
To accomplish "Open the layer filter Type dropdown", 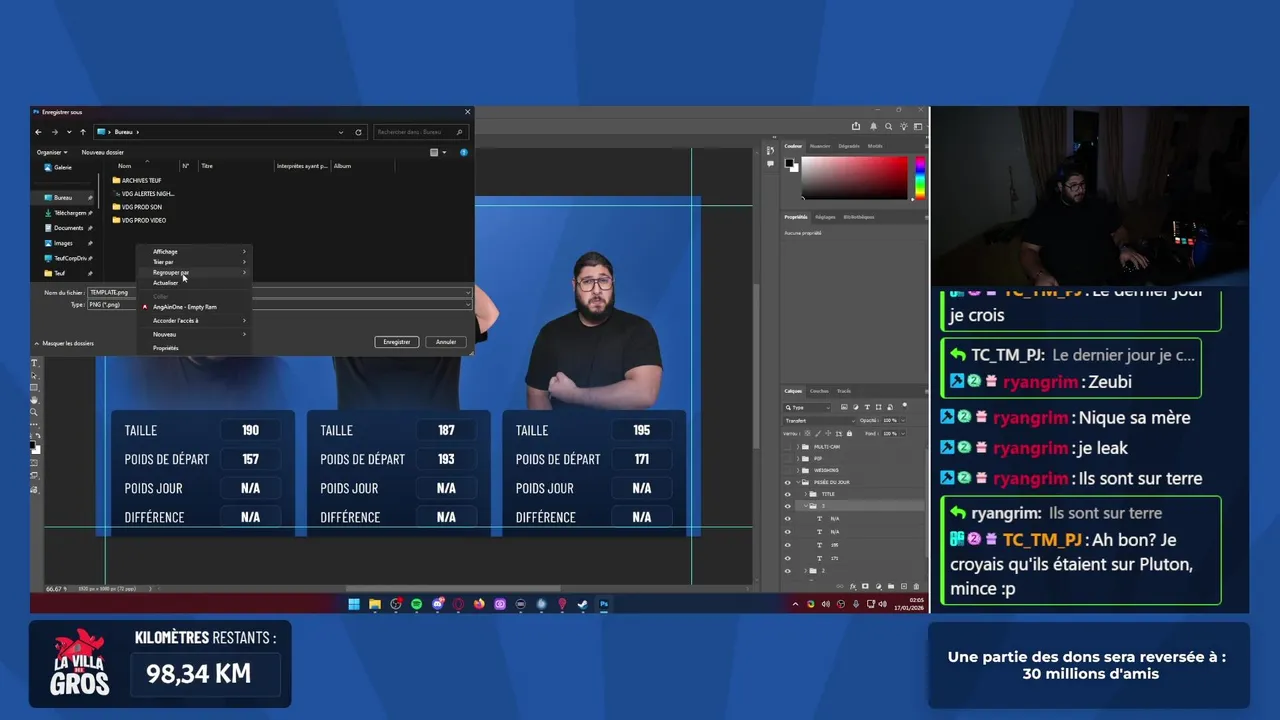I will click(808, 408).
